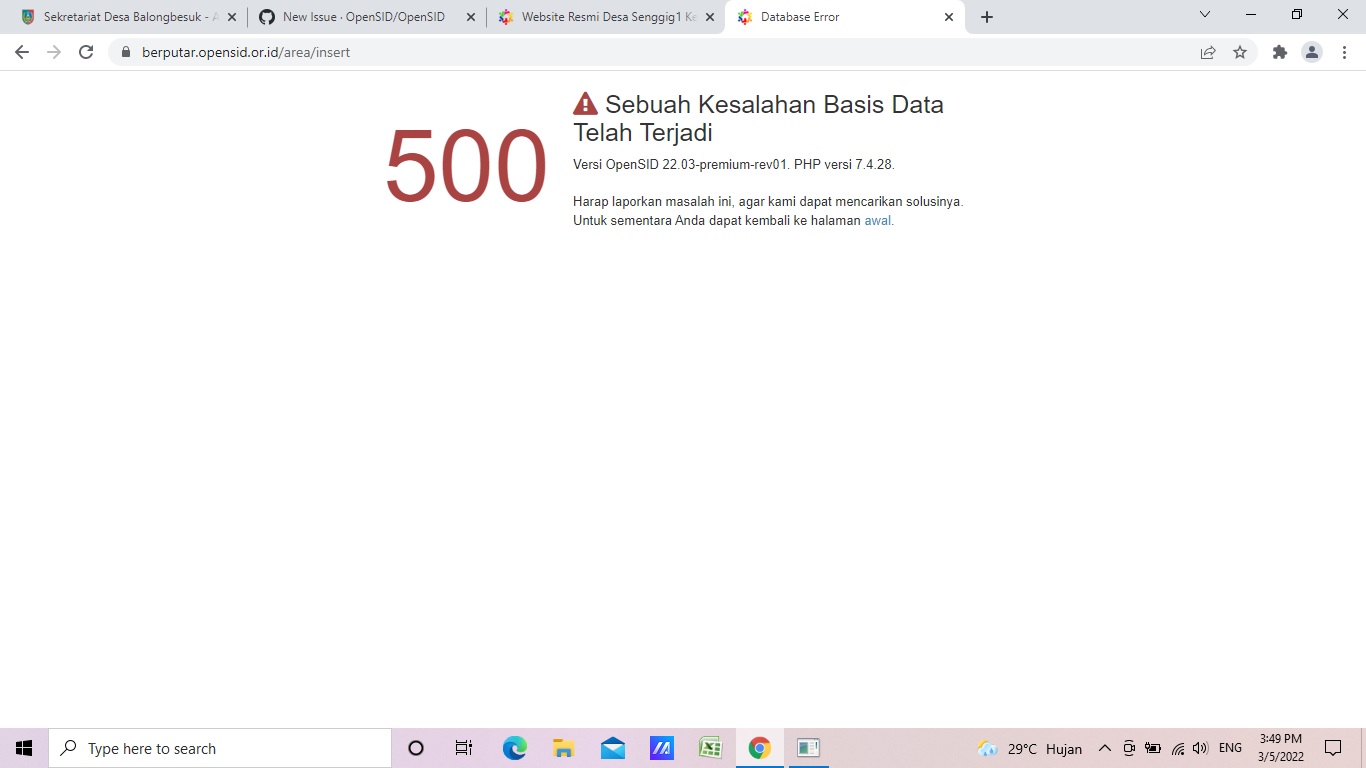Screen dimensions: 1366x768
Task: Follow the 'awal' link to the home page
Action: [878, 221]
